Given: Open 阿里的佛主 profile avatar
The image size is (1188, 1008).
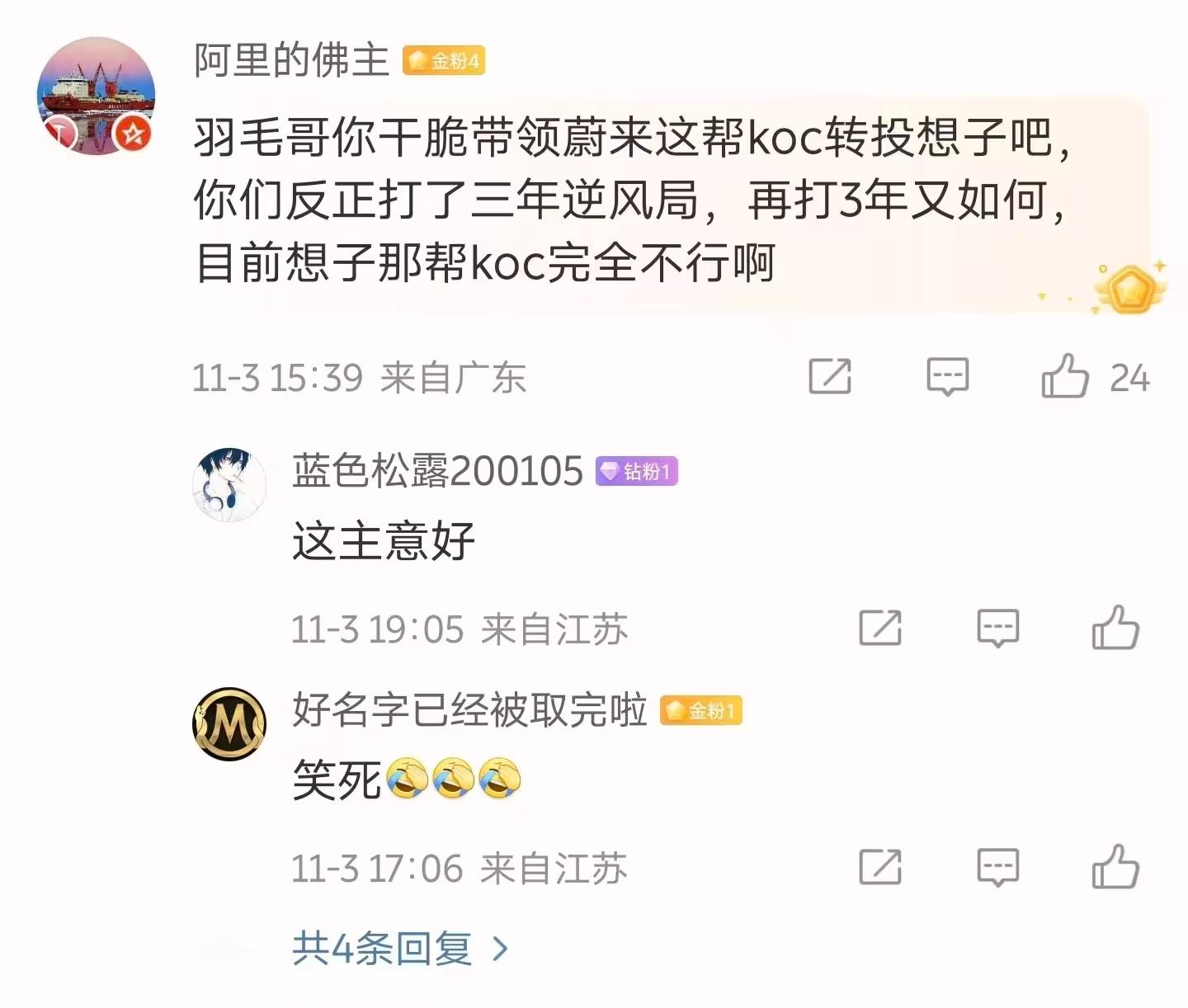Looking at the screenshot, I should 96,96.
